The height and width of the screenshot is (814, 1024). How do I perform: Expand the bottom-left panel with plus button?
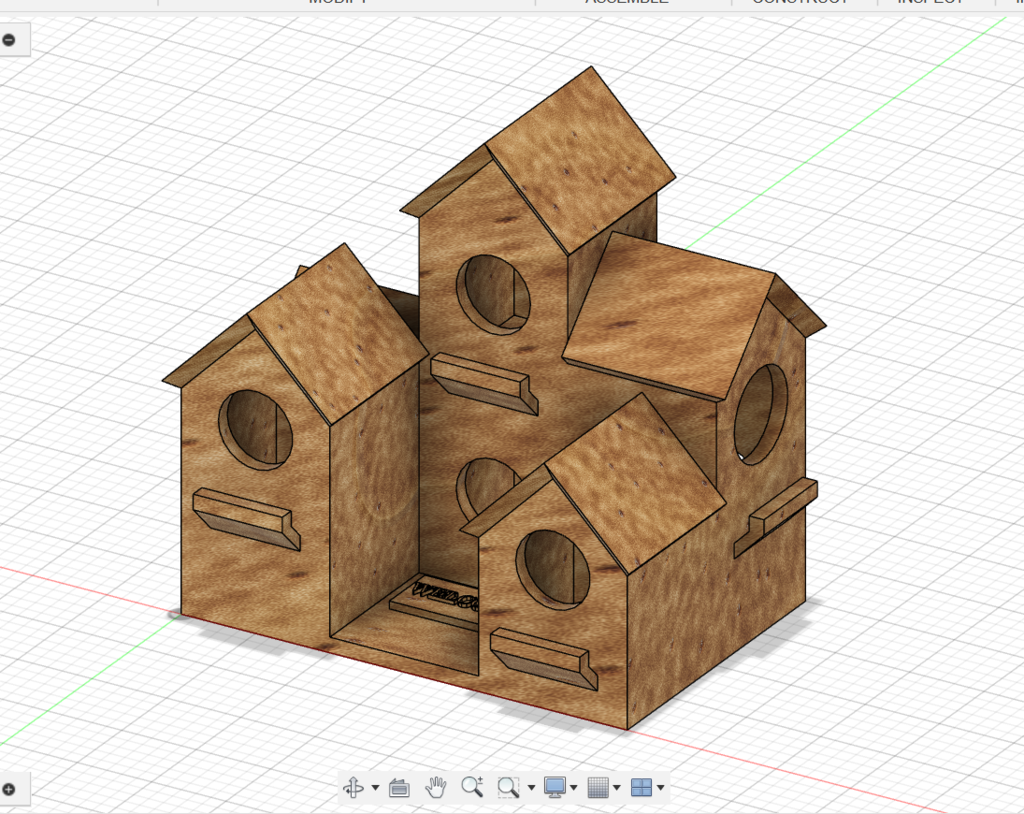click(x=8, y=789)
